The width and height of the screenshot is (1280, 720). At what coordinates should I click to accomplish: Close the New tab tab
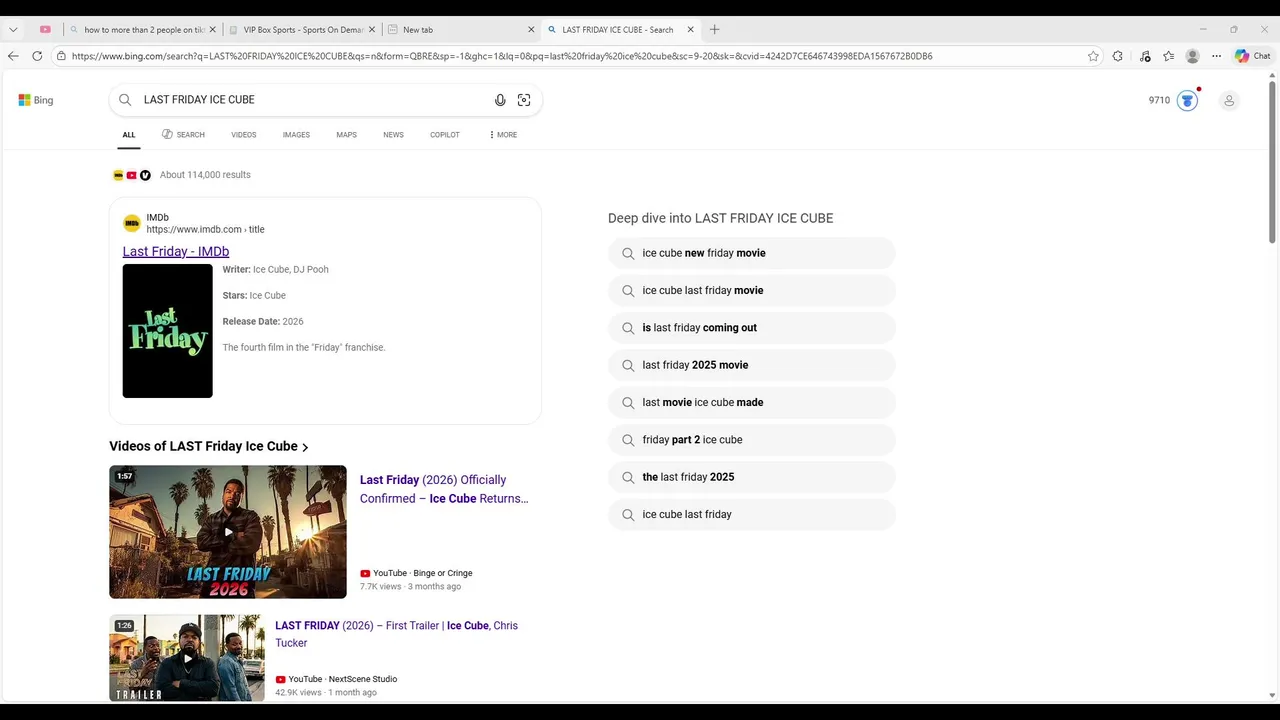[531, 30]
